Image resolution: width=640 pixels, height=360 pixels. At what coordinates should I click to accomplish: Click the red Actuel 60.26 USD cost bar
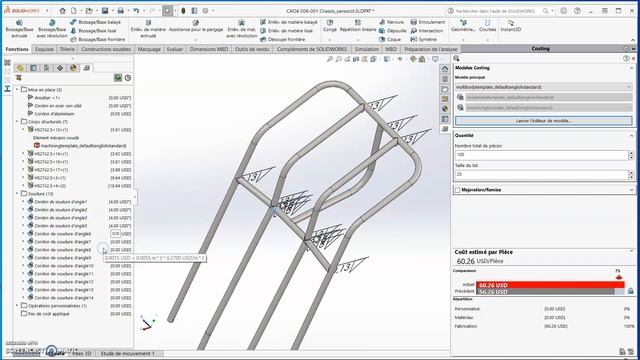point(550,285)
